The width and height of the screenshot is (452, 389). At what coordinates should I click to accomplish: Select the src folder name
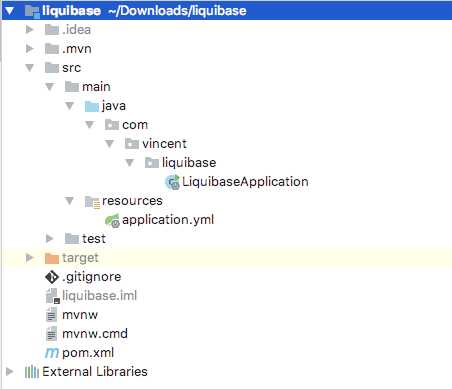point(71,68)
